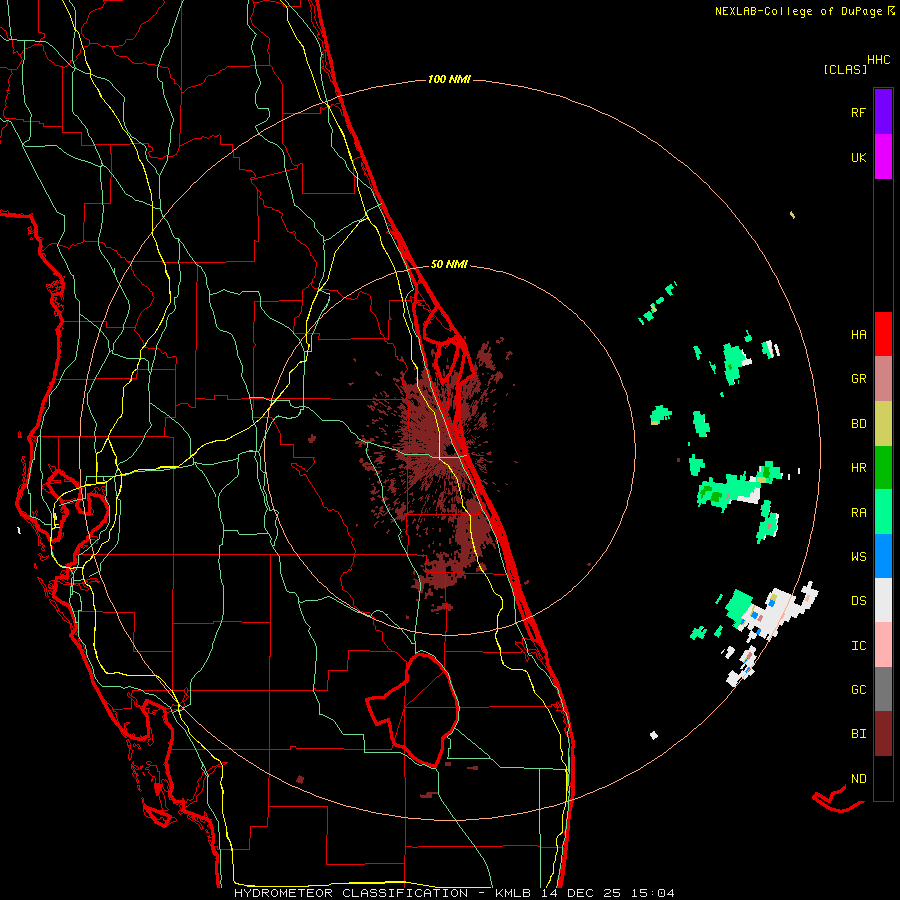Click the HHC product label
This screenshot has width=900, height=900.
[x=878, y=60]
